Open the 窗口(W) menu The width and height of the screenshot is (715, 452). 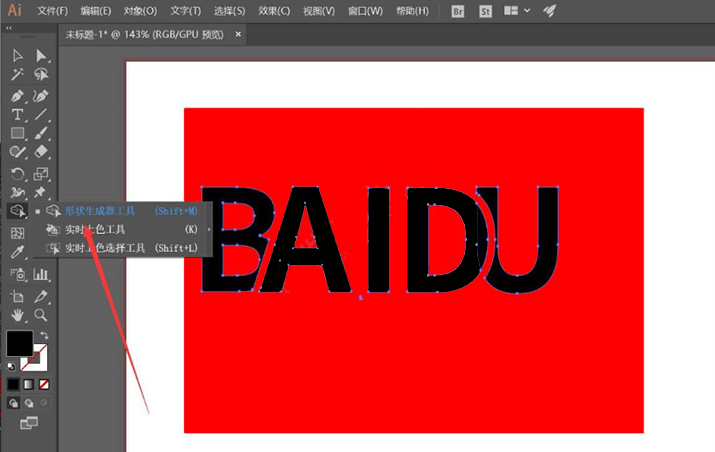tap(365, 10)
